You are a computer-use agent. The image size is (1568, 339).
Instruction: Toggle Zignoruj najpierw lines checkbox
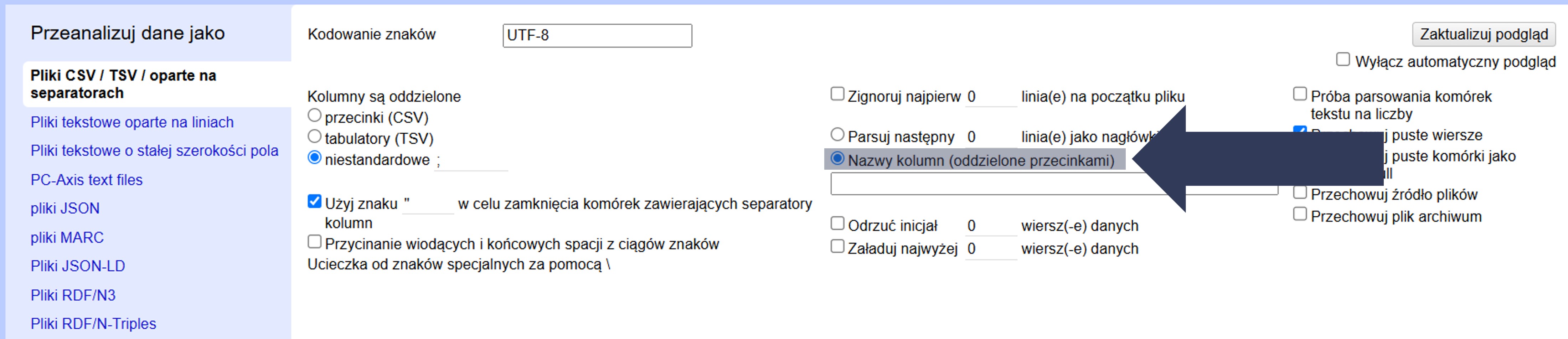(837, 94)
